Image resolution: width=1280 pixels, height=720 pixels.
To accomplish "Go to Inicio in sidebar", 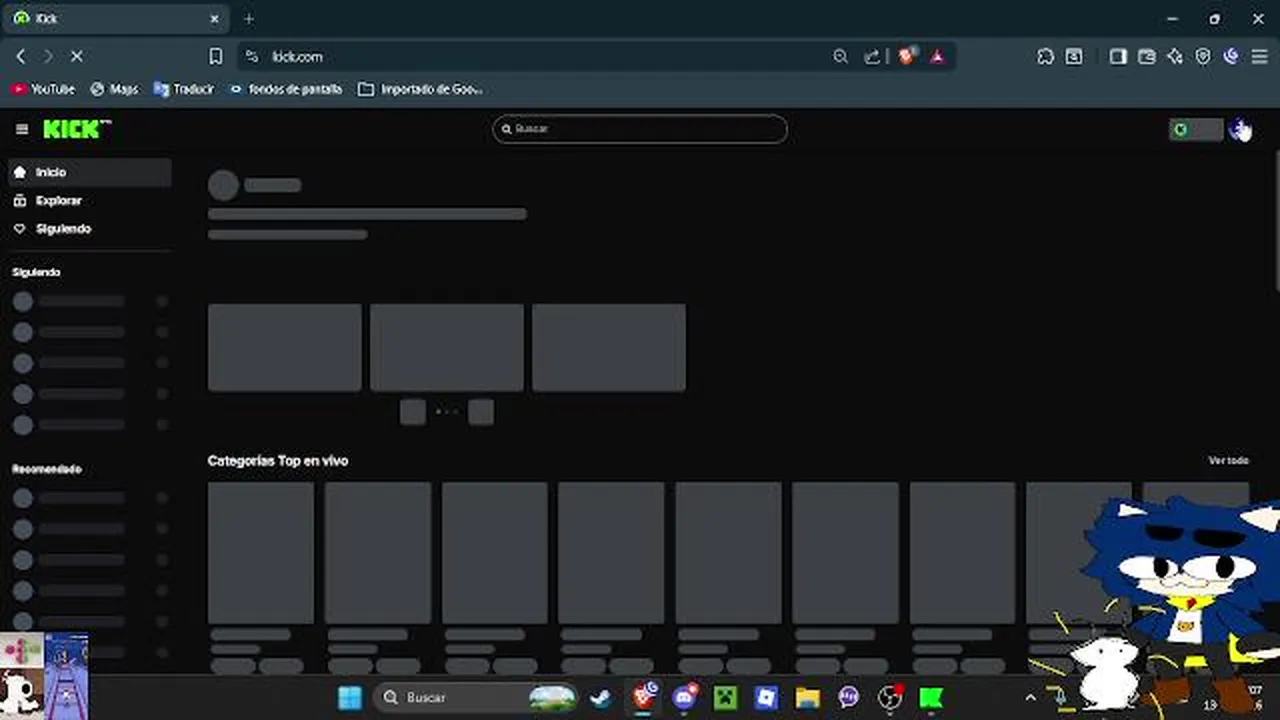I will [x=90, y=172].
